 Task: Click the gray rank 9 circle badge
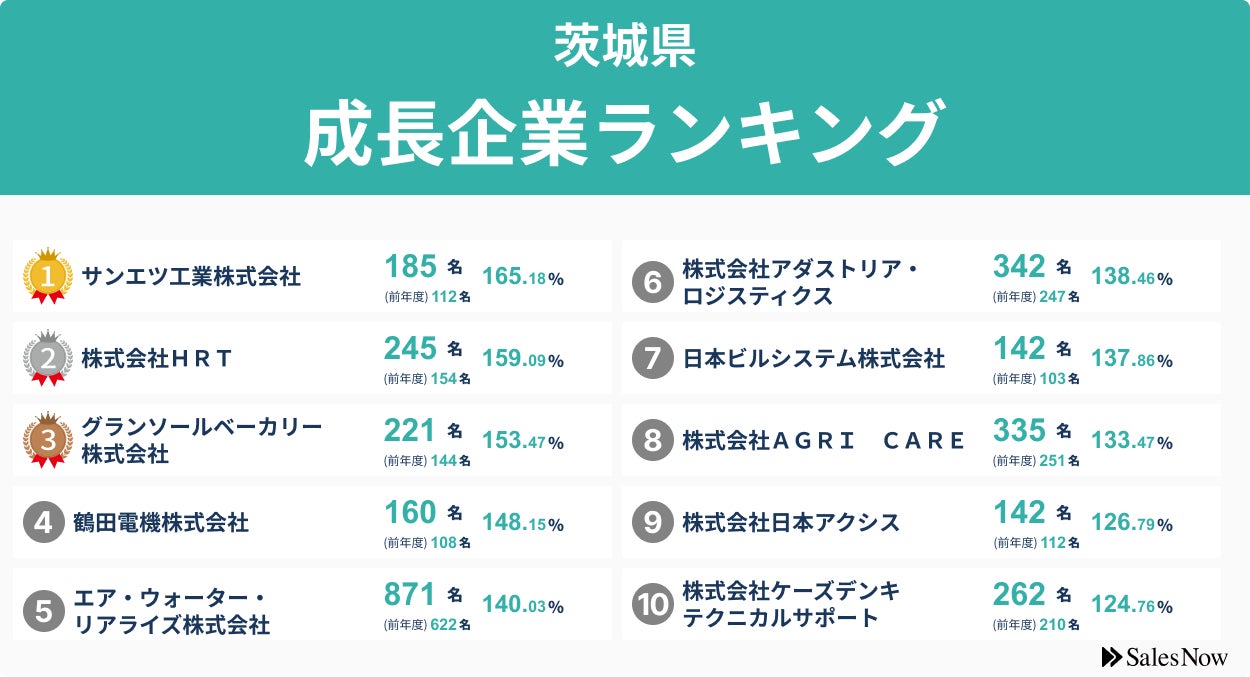point(652,522)
